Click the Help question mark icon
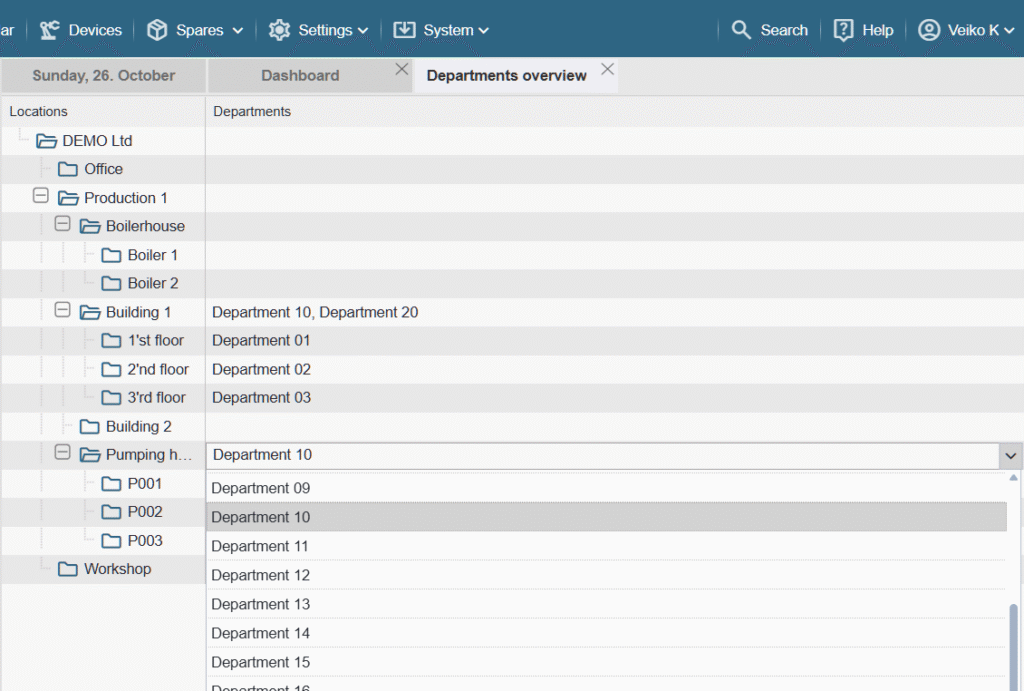This screenshot has height=691, width=1024. point(844,30)
